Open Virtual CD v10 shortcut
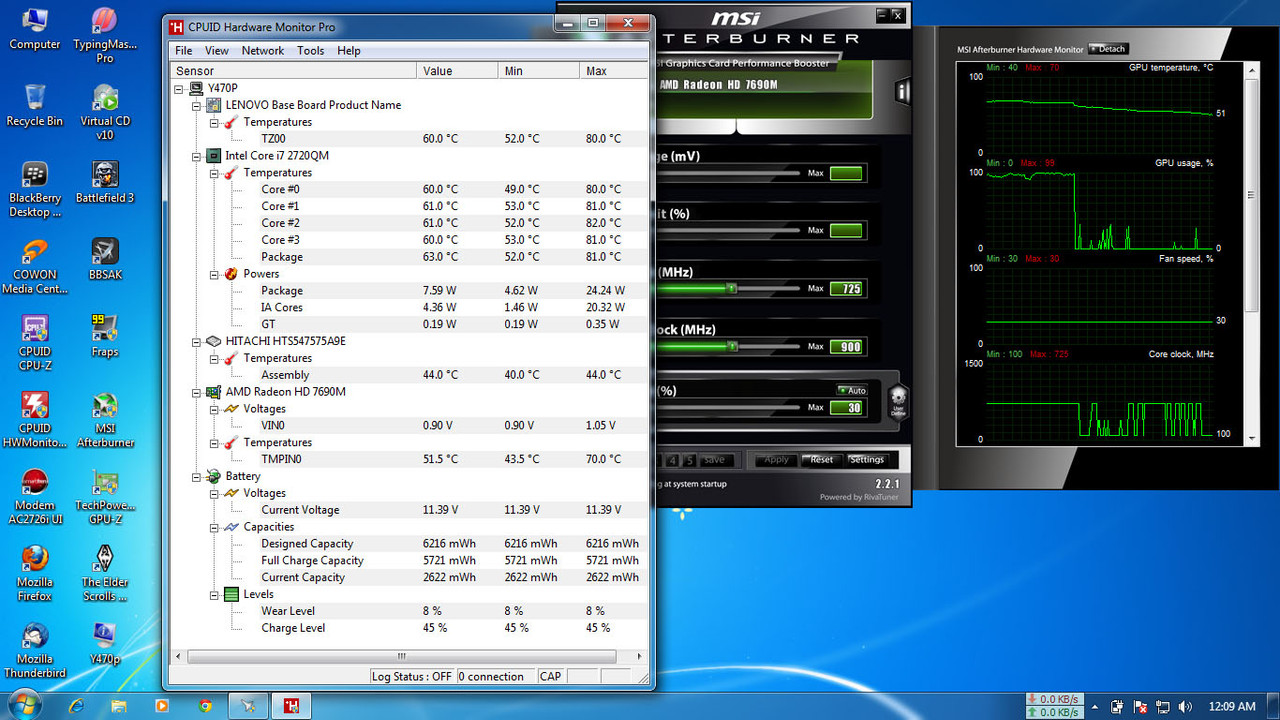Image resolution: width=1280 pixels, height=720 pixels. [x=105, y=112]
